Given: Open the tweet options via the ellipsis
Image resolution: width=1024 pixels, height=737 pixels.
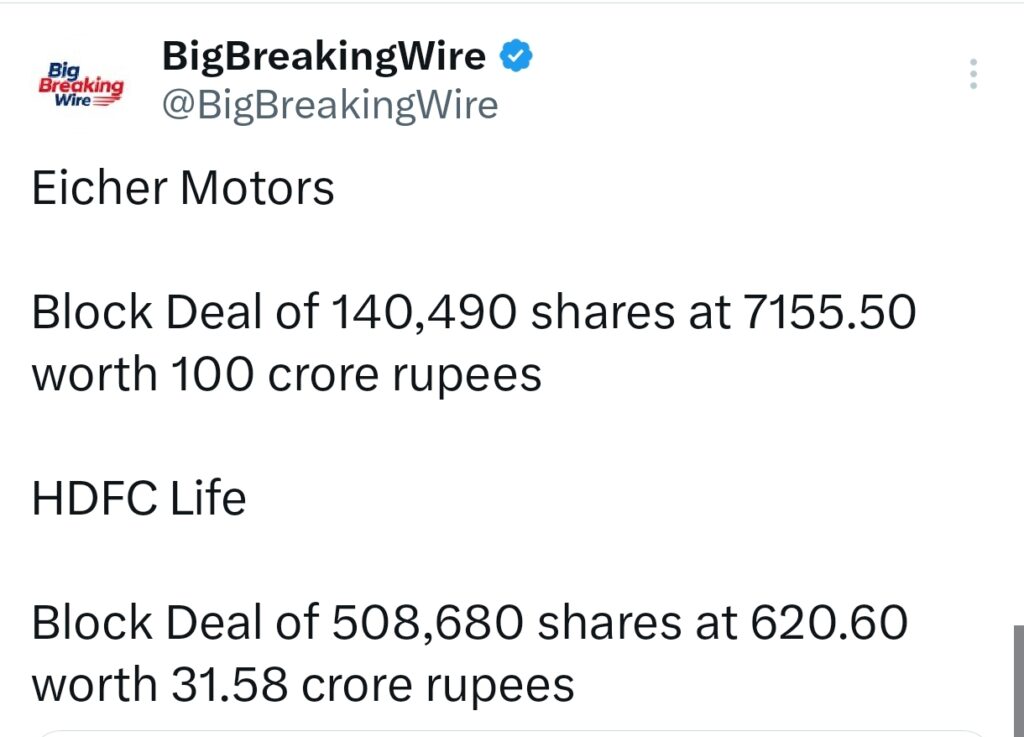Looking at the screenshot, I should pyautogui.click(x=972, y=74).
